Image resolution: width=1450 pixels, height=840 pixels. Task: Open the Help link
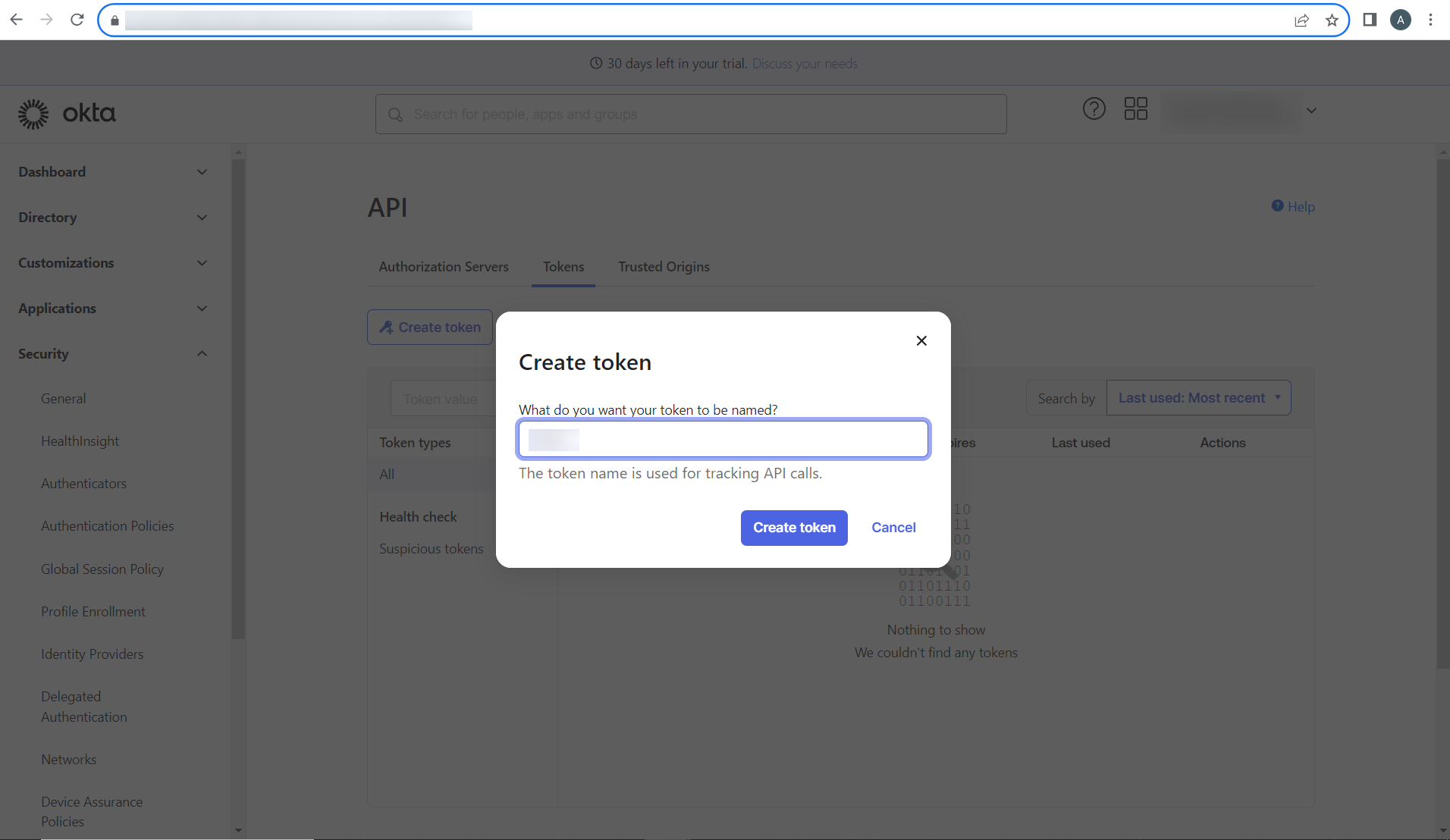1301,207
